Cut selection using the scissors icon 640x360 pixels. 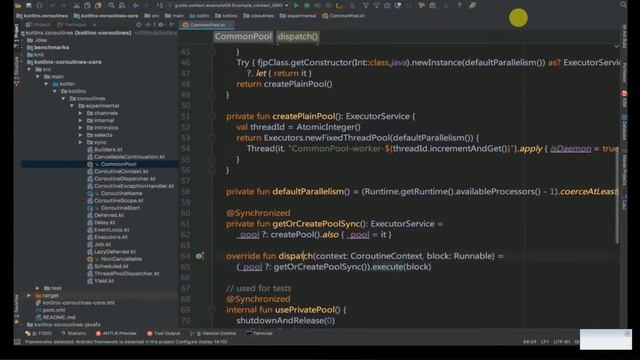tap(76, 5)
